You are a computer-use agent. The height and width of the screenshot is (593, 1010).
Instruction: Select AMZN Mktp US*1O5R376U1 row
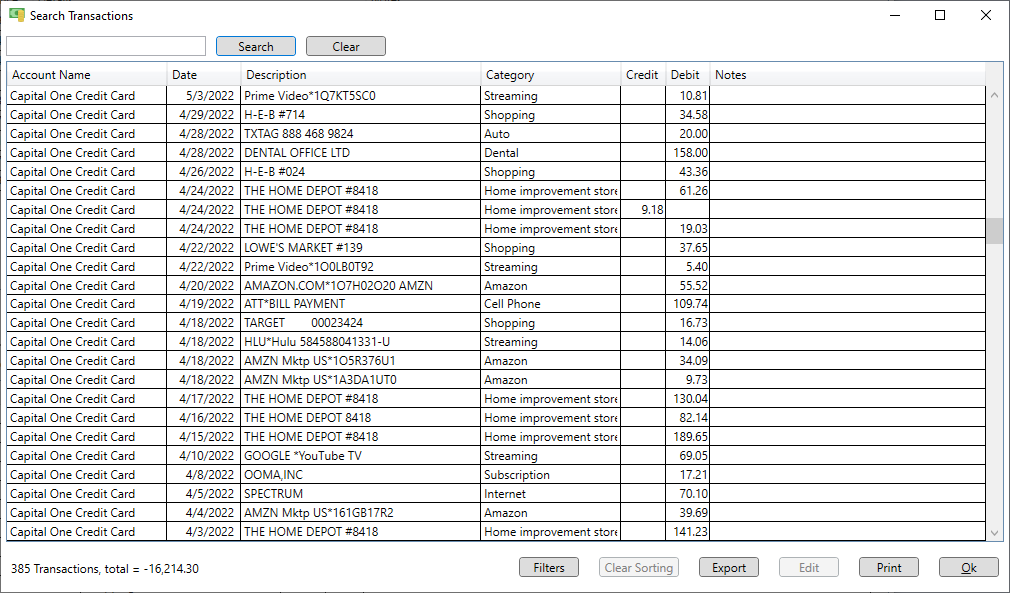click(x=496, y=361)
